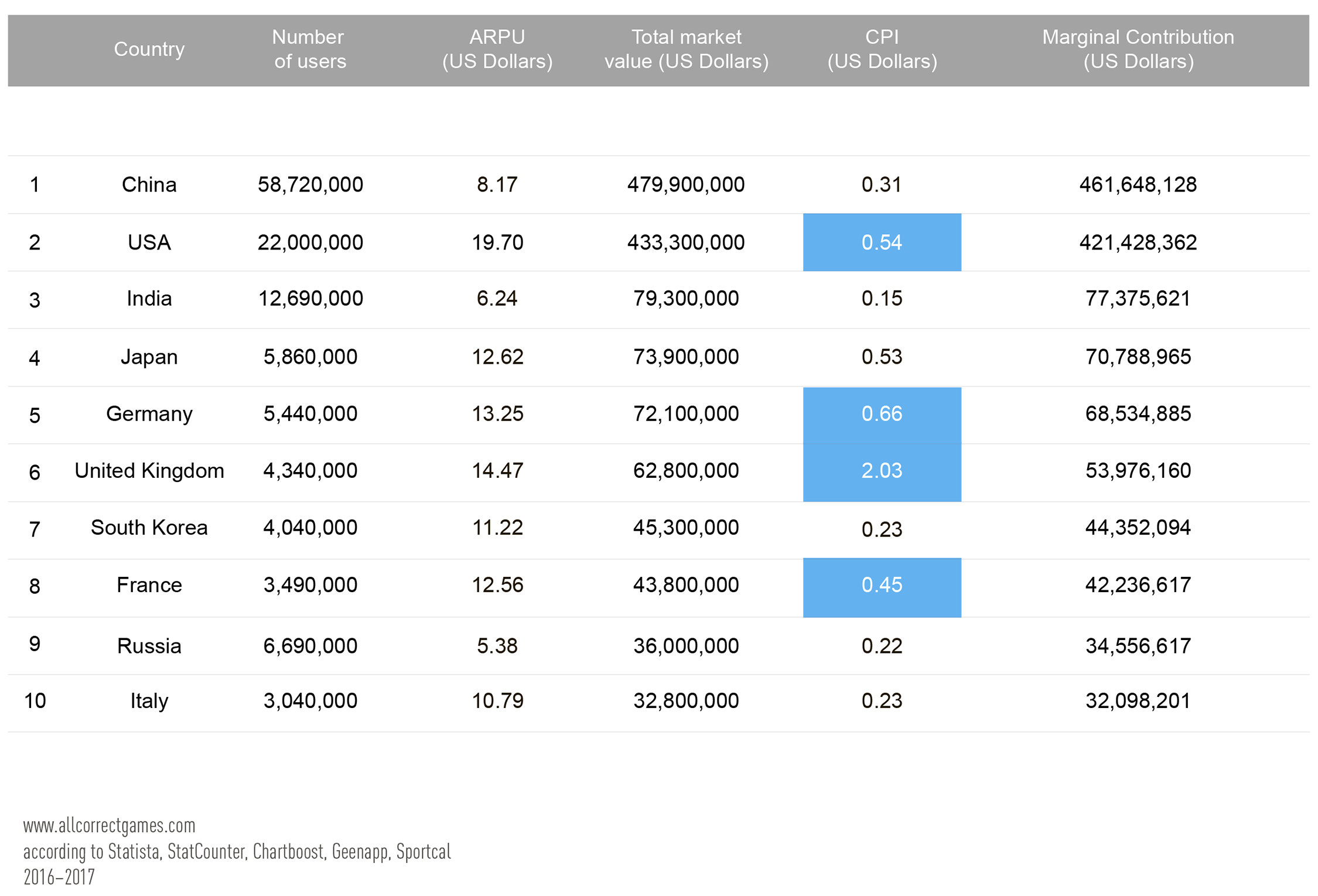Select India's number of users 12,690,000

point(310,299)
